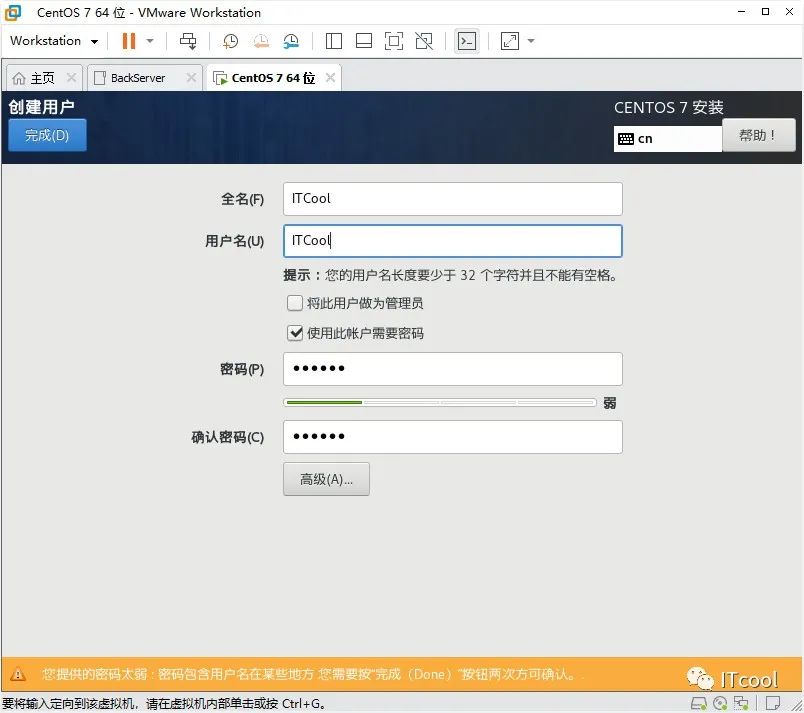The height and width of the screenshot is (713, 804).
Task: Open the cn keyboard layout selector
Action: [x=668, y=139]
